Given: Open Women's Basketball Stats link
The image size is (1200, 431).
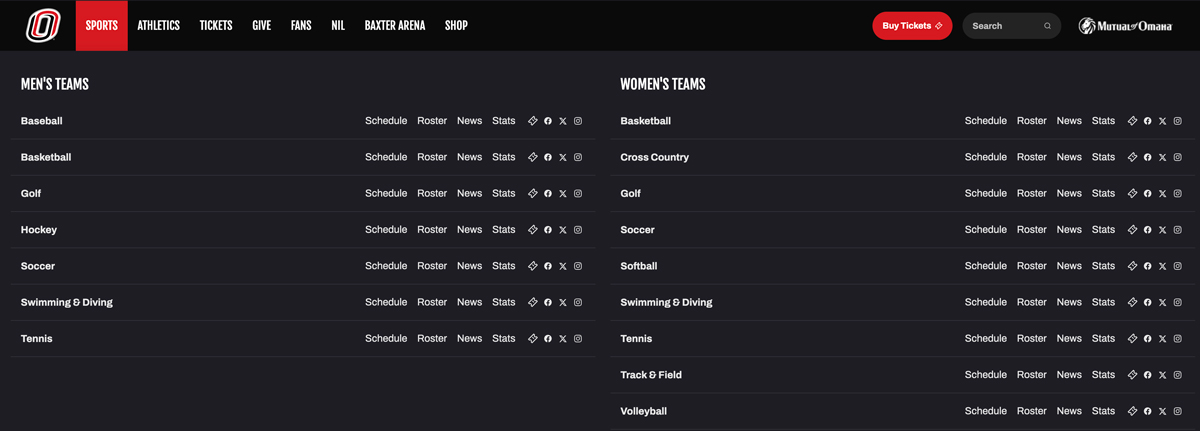Looking at the screenshot, I should [1103, 121].
